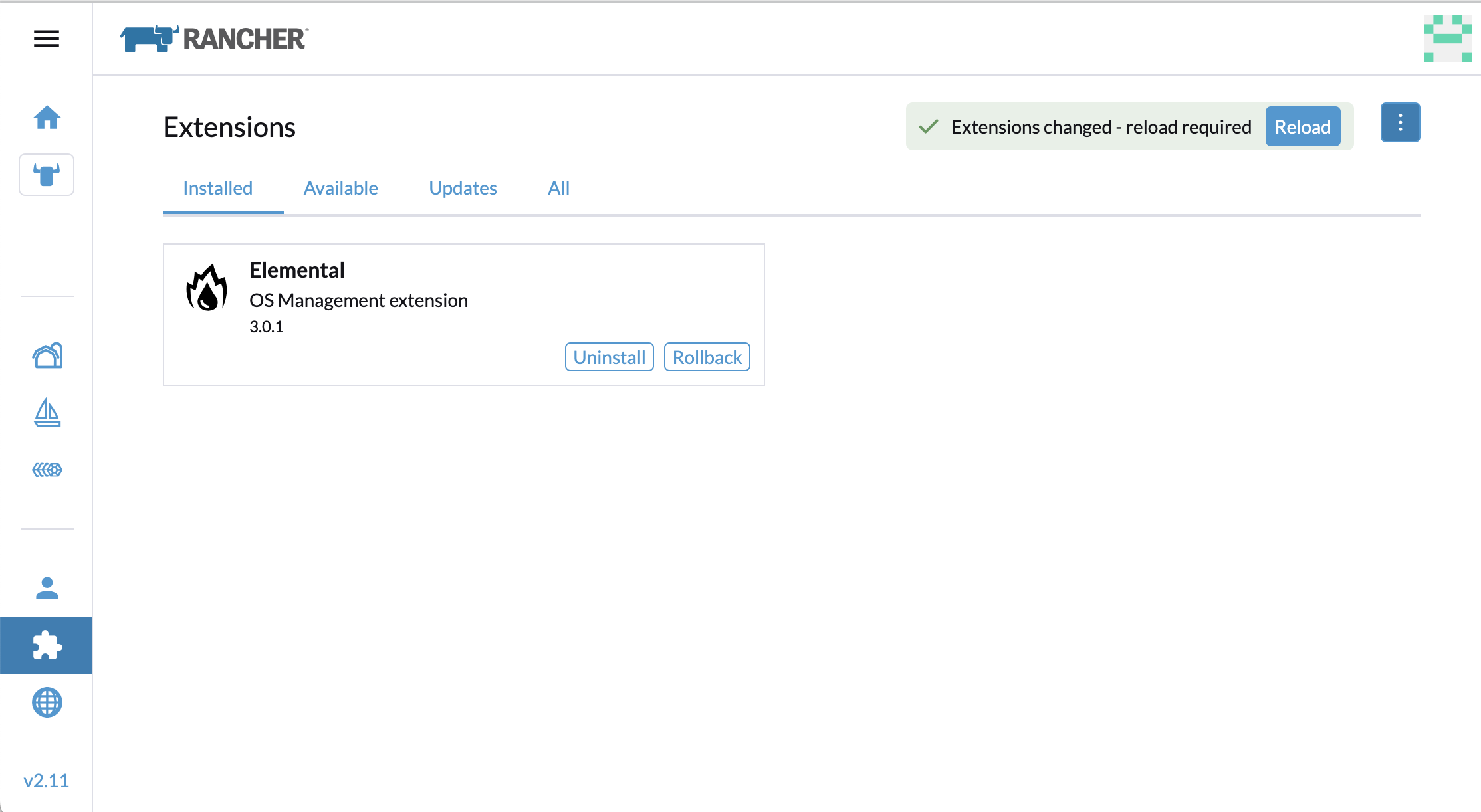Open Users & Authentication person icon
Screen dimensions: 1481x812
47,588
